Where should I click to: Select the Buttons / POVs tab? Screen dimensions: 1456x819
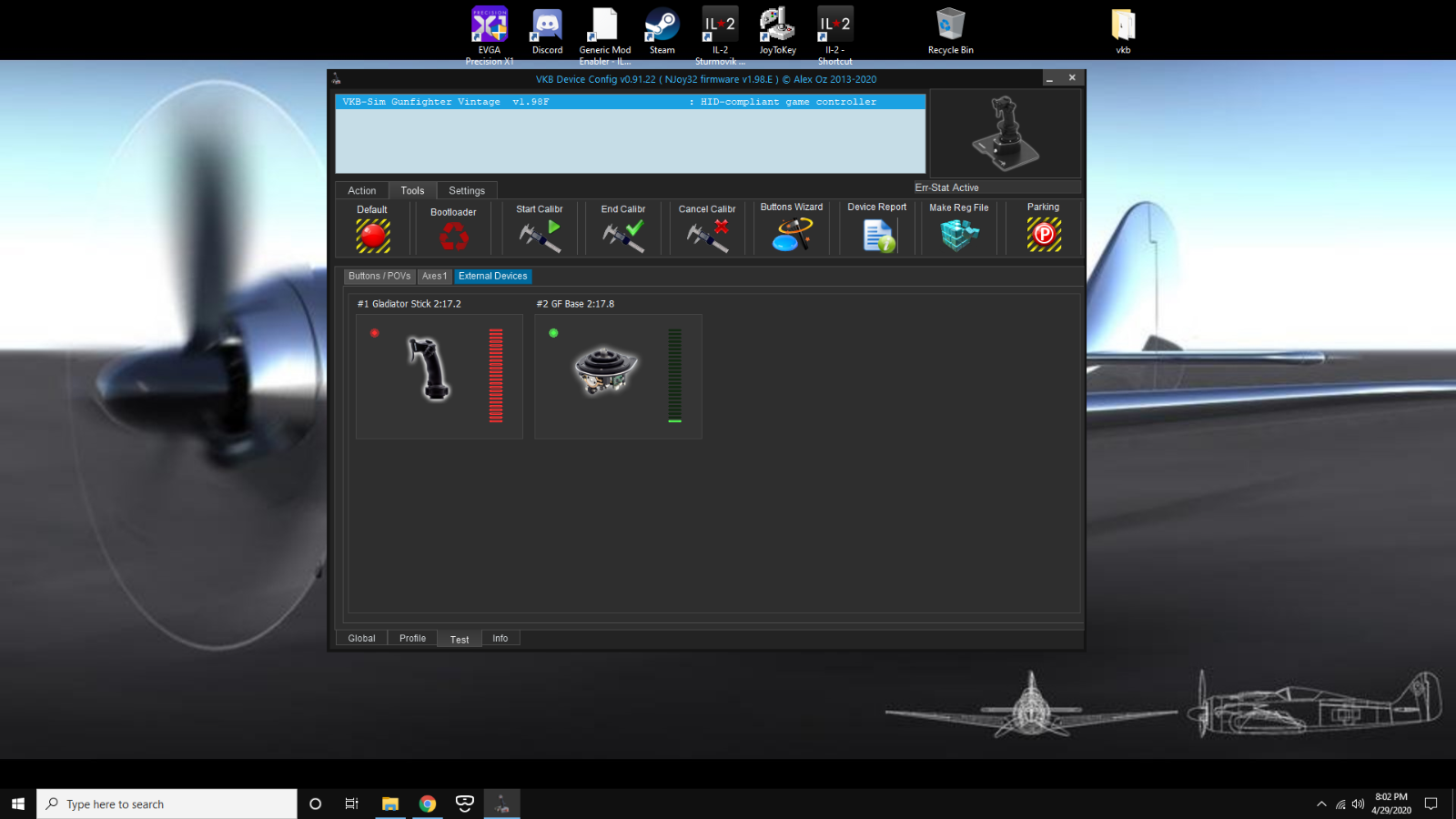pyautogui.click(x=379, y=276)
